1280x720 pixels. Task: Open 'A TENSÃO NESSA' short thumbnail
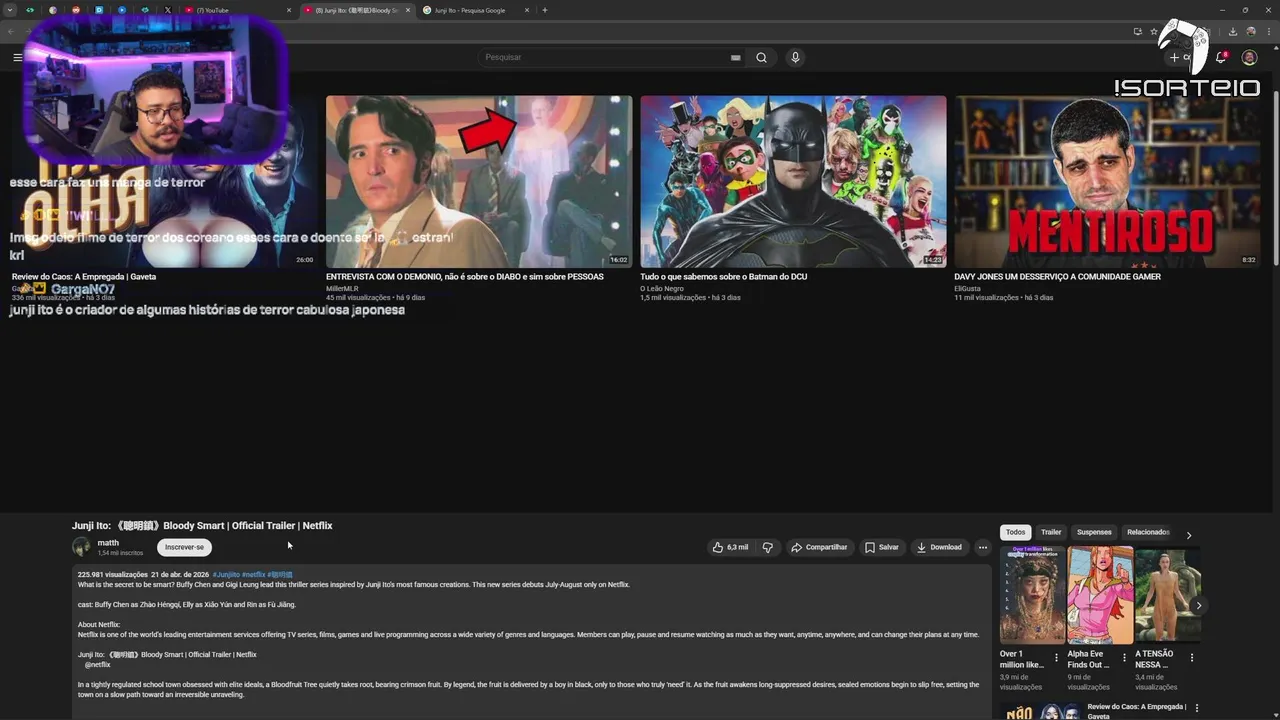(1167, 595)
